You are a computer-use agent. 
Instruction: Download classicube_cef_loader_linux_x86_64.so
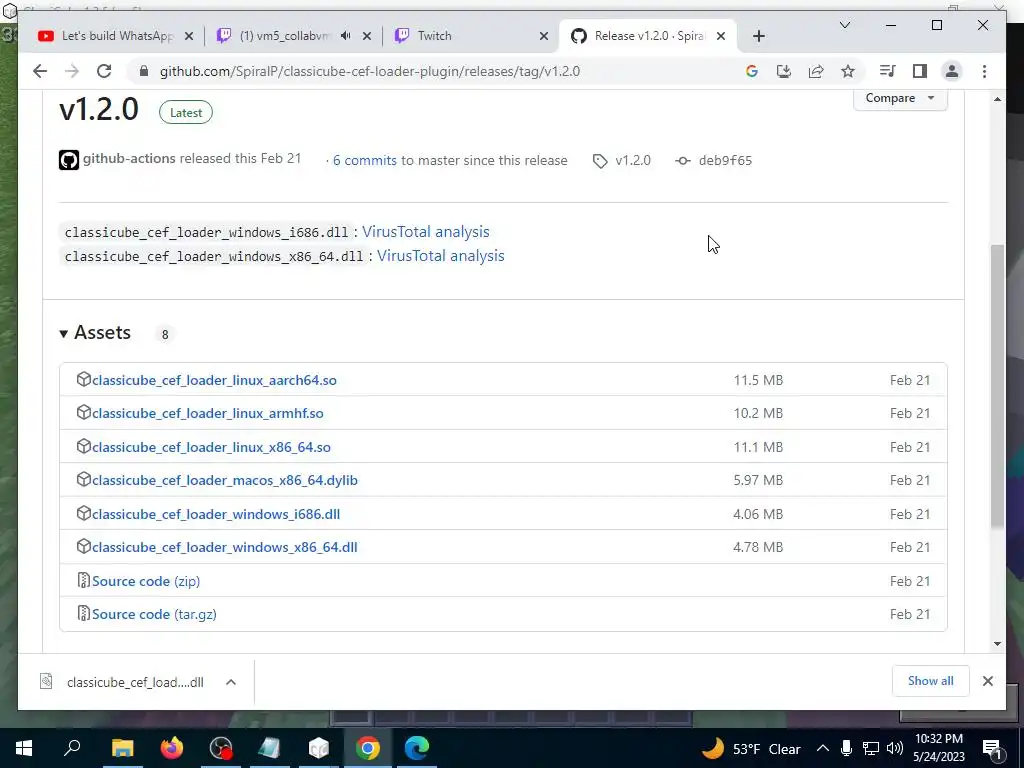tap(211, 447)
